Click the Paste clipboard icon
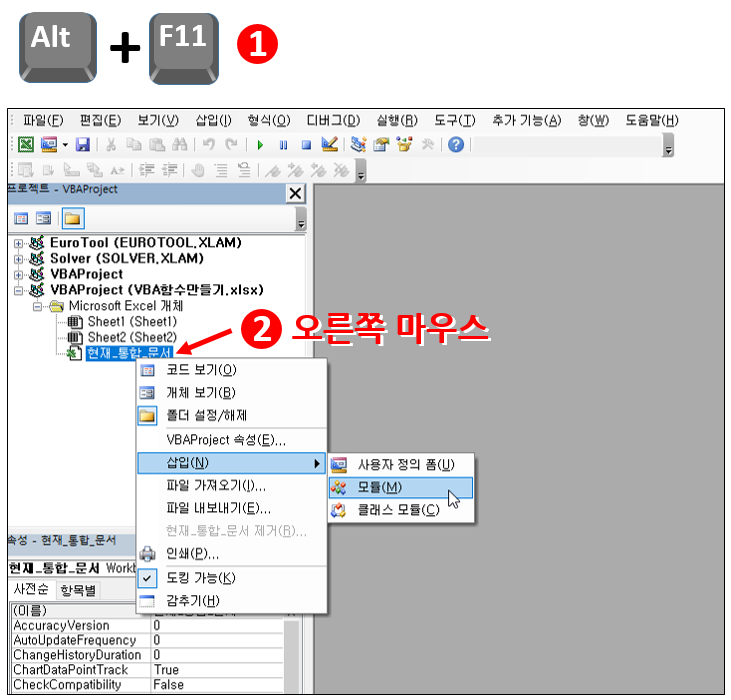This screenshot has height=700, width=731. 157,145
